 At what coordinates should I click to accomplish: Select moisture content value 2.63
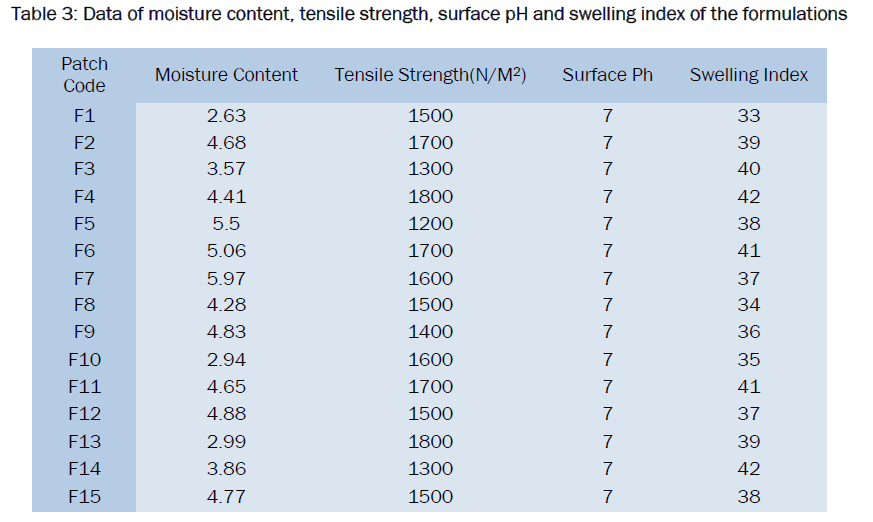(226, 115)
